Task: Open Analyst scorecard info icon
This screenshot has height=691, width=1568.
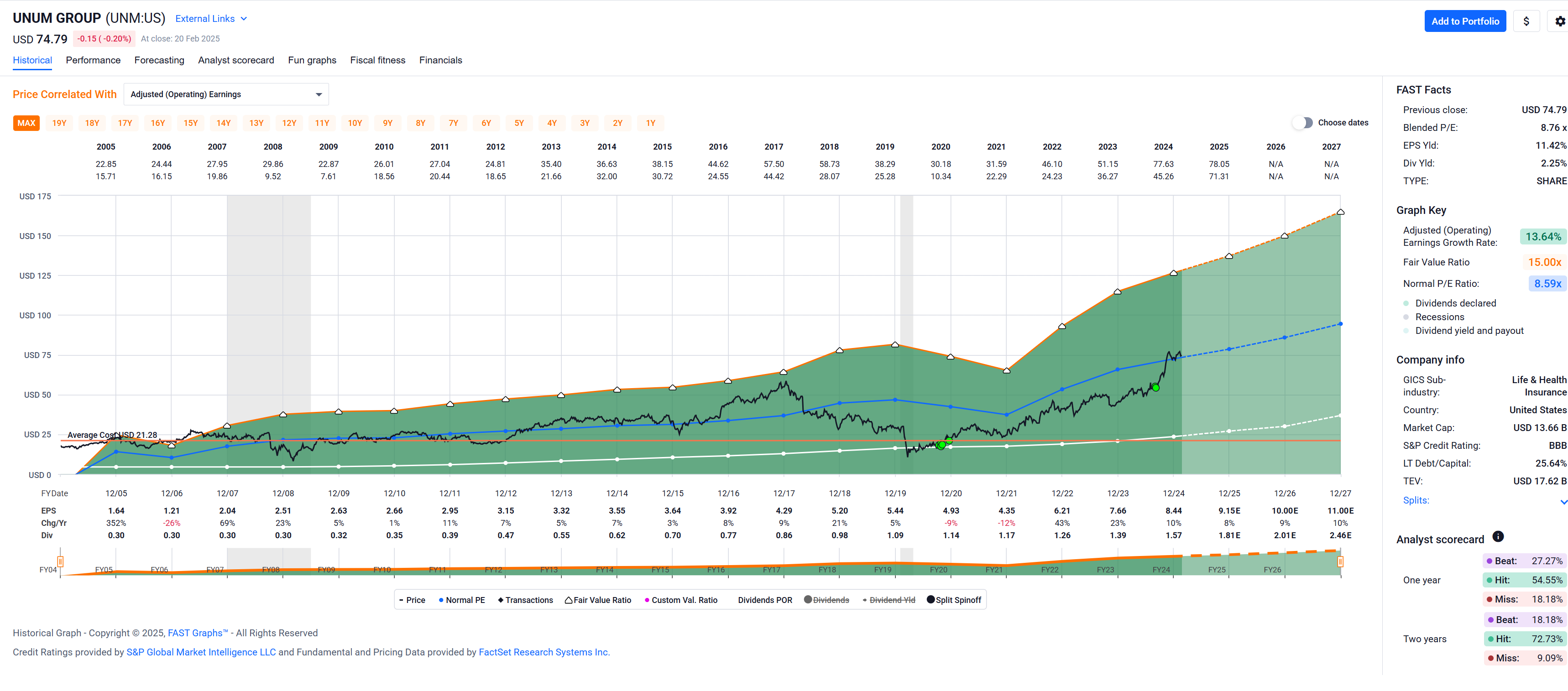Action: coord(1498,536)
